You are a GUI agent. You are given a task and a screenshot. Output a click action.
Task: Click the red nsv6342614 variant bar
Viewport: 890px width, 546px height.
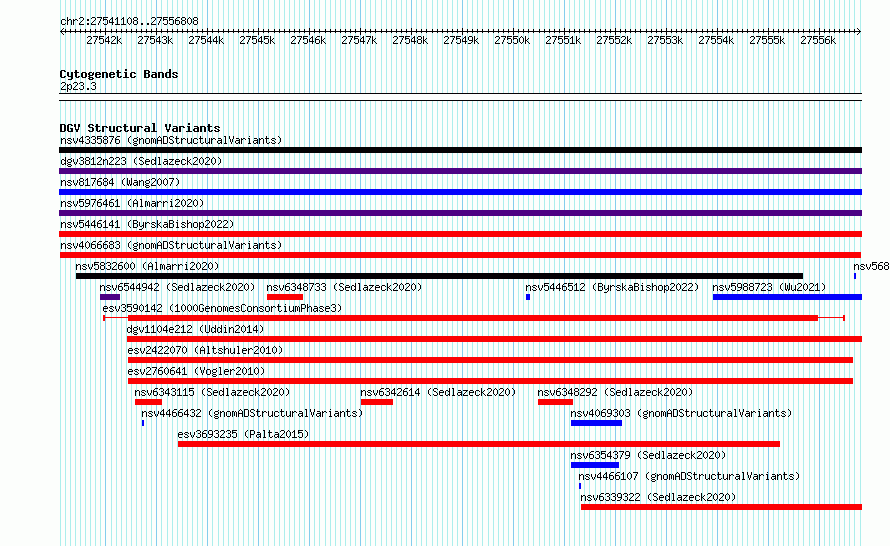377,402
